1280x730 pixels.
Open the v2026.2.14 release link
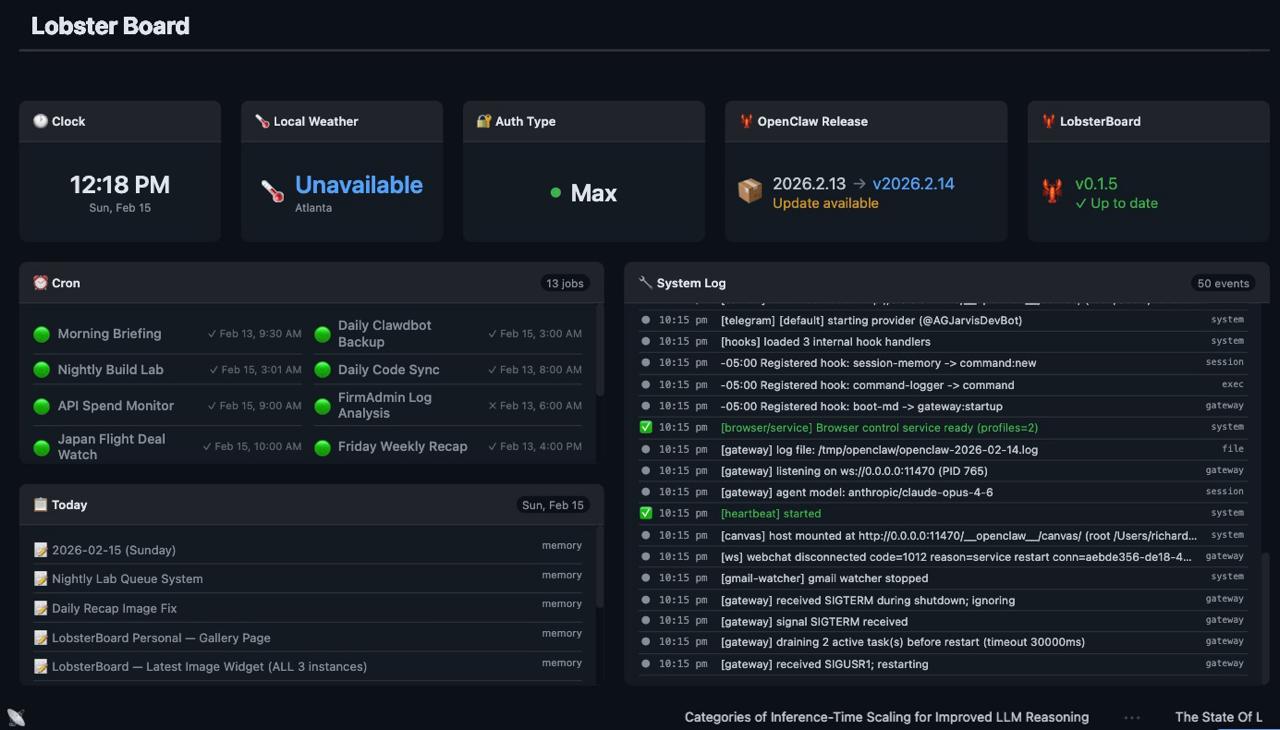(x=913, y=183)
